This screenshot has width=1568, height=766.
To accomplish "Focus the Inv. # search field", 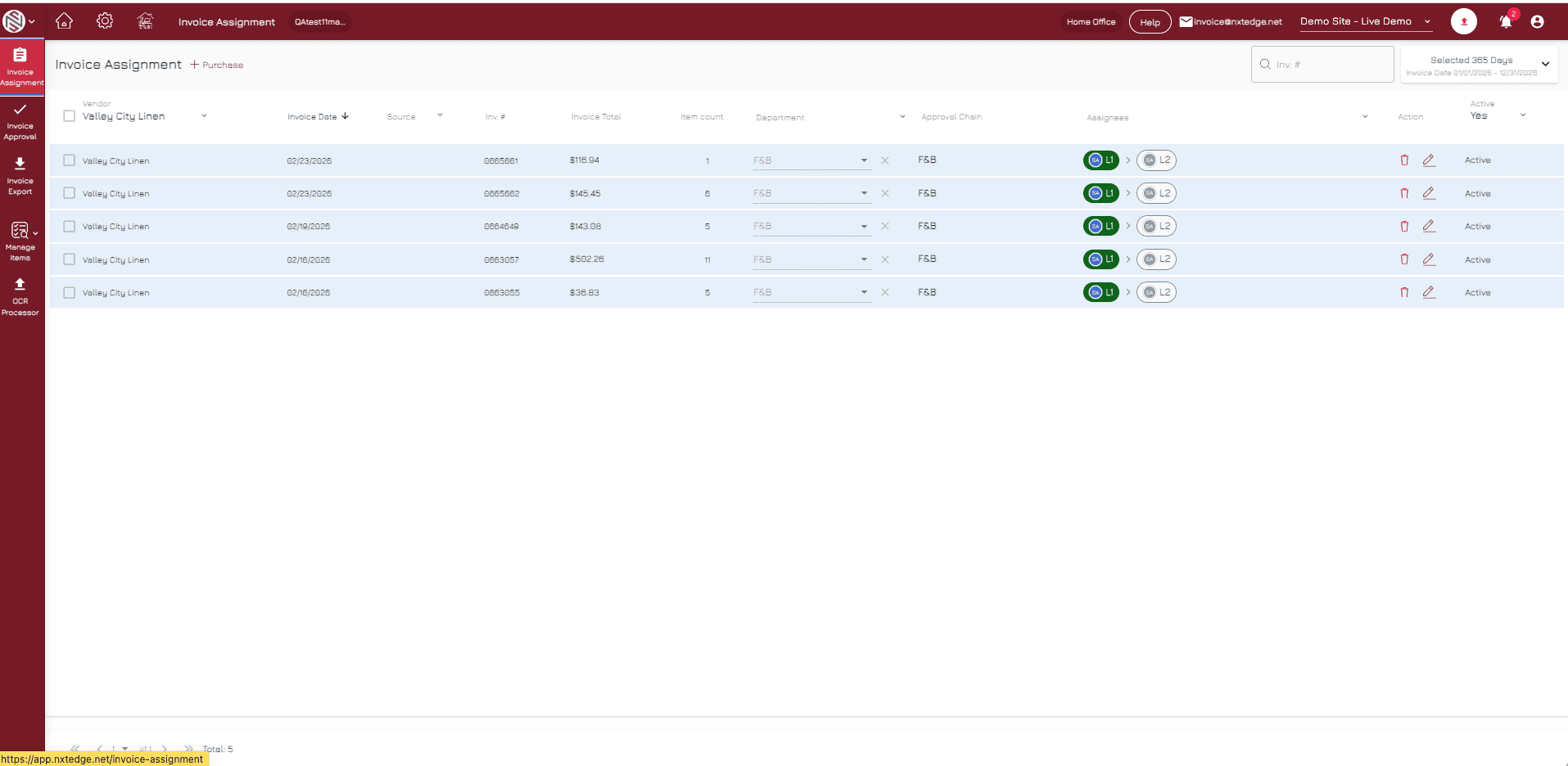I will [x=1322, y=64].
